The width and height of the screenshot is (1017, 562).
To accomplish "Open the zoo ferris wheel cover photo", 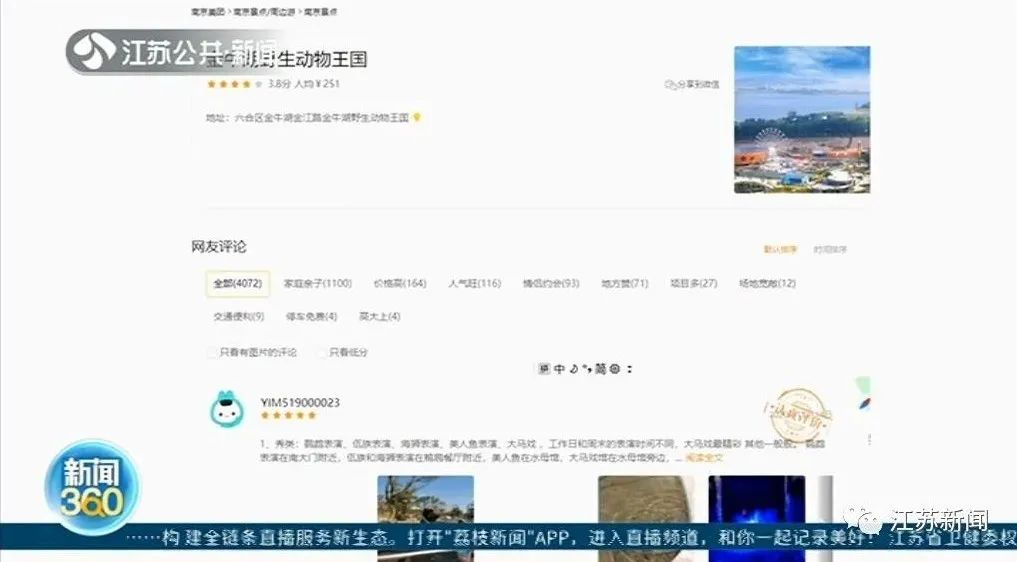I will (801, 119).
